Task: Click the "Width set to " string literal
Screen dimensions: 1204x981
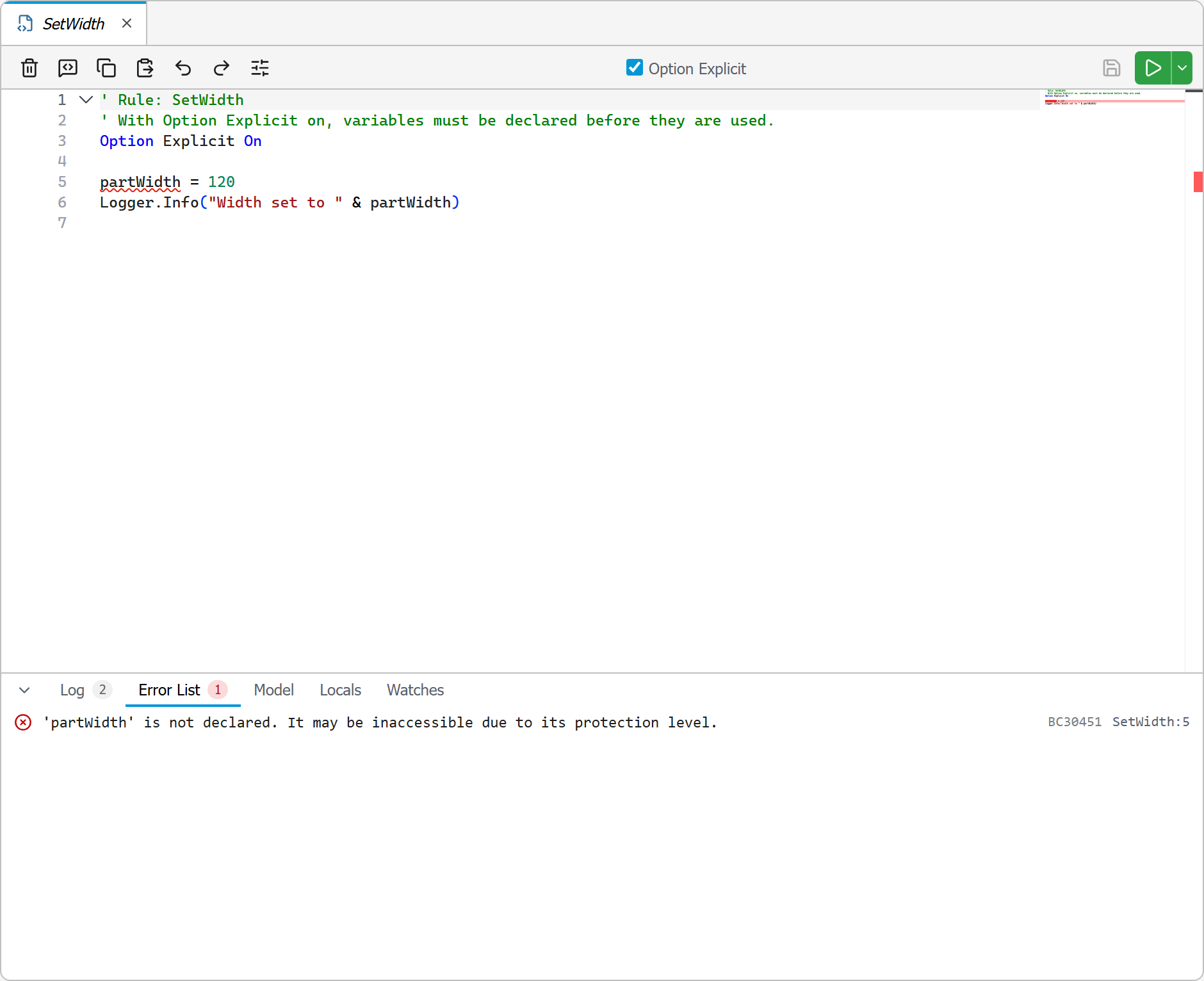Action: 275,202
